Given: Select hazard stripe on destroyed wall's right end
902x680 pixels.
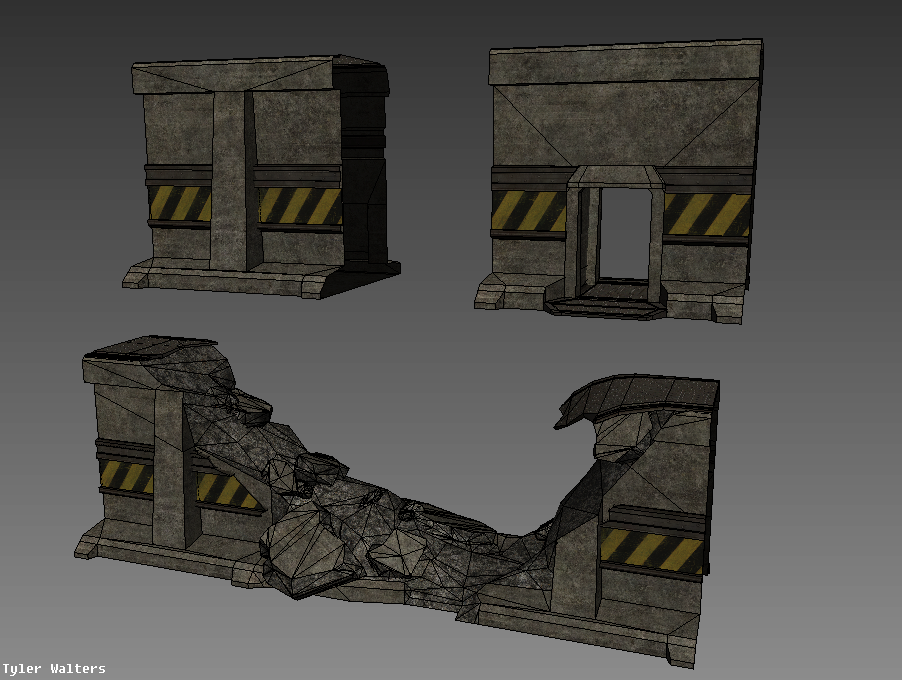Looking at the screenshot, I should (x=651, y=548).
